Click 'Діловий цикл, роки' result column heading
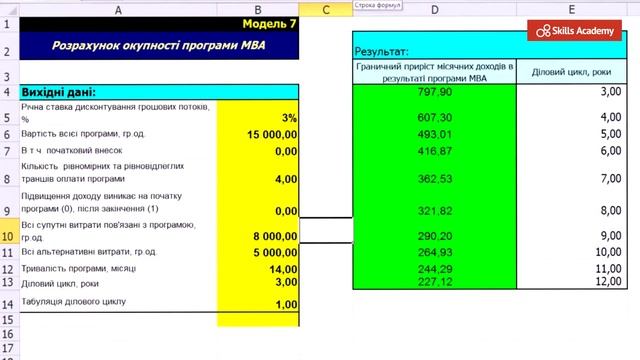This screenshot has width=640, height=360. click(x=571, y=72)
